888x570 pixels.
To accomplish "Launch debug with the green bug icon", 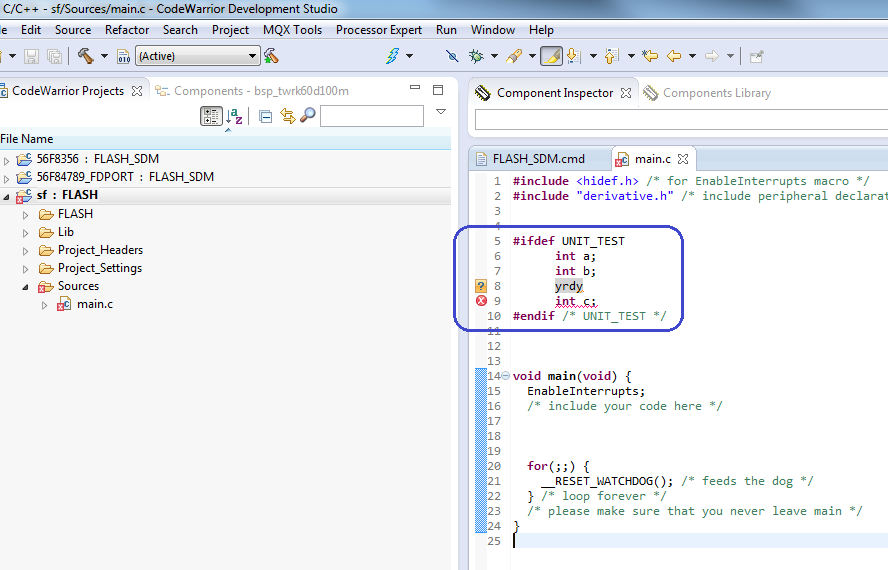I will [476, 56].
